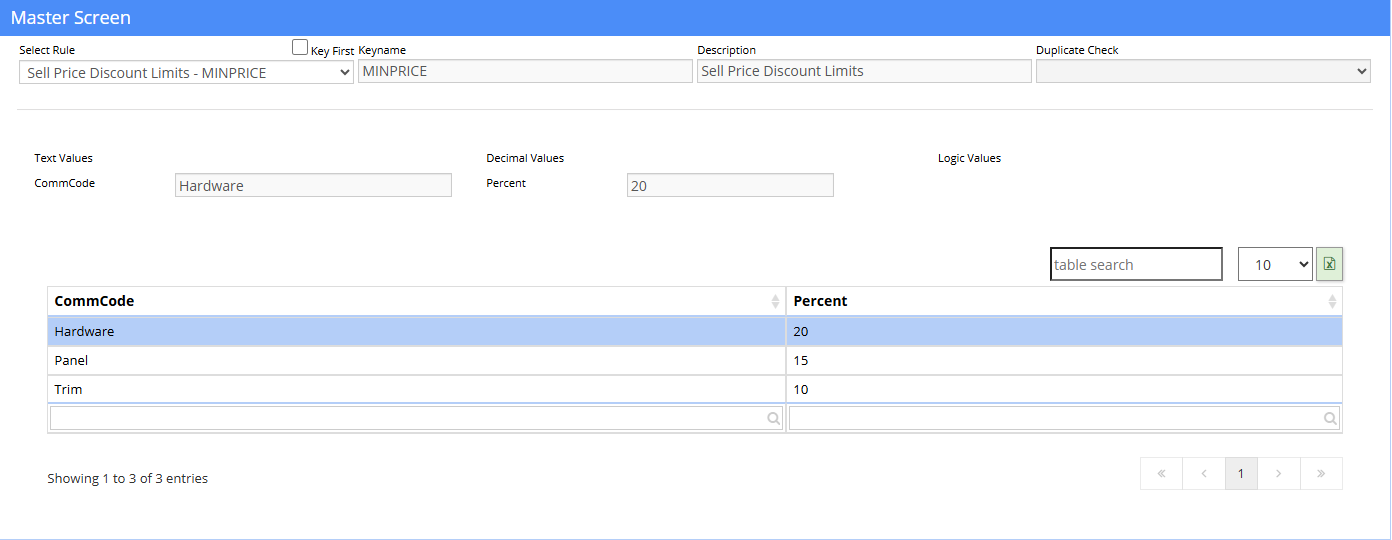Click the Description field

click(x=864, y=71)
